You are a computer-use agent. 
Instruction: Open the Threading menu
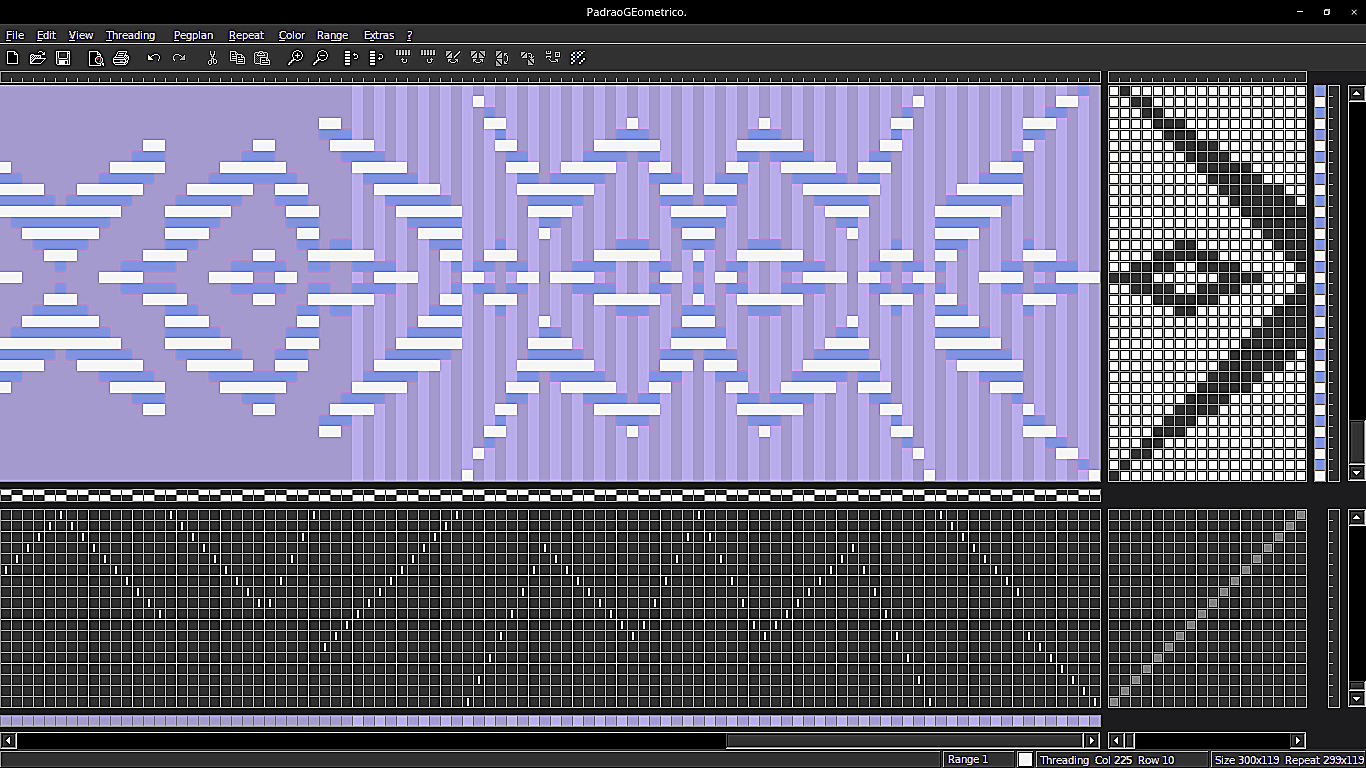pos(130,35)
